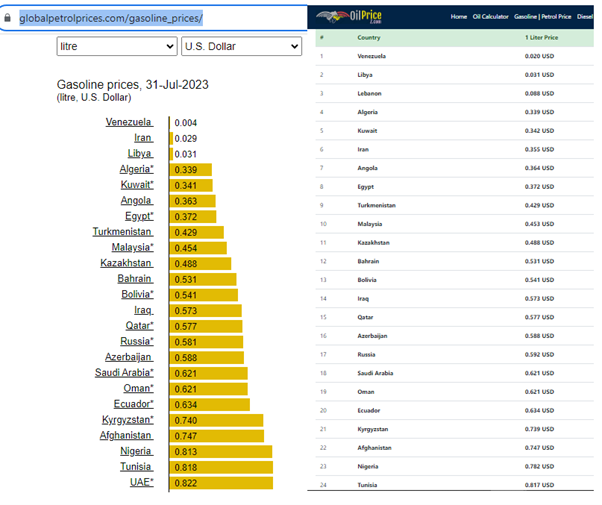Open the Oil Calculator menu item
602x505 pixels.
[x=490, y=17]
